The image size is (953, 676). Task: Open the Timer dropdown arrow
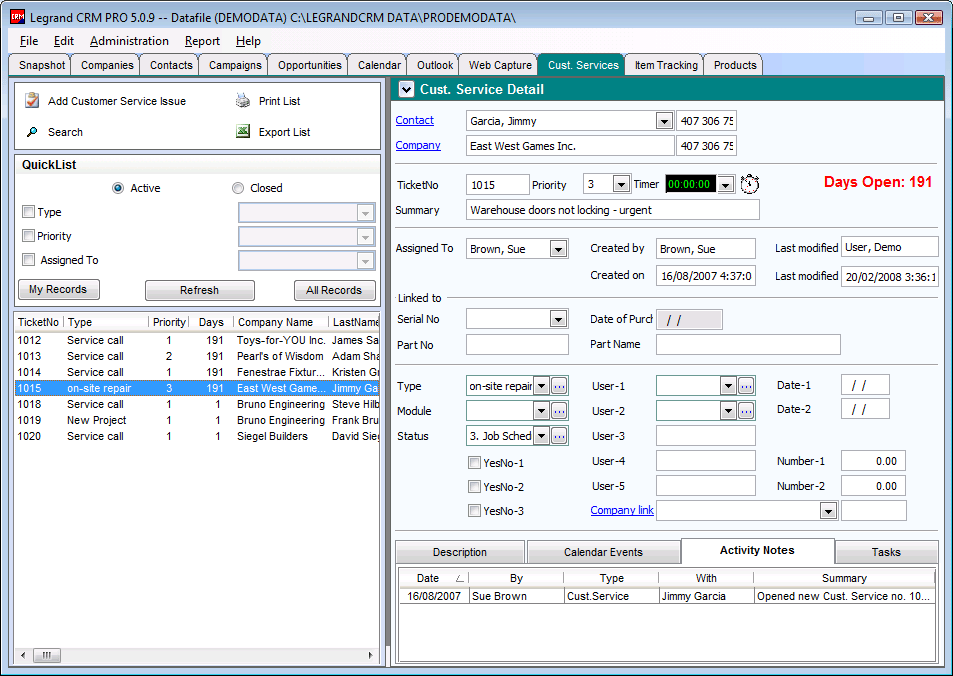click(726, 184)
